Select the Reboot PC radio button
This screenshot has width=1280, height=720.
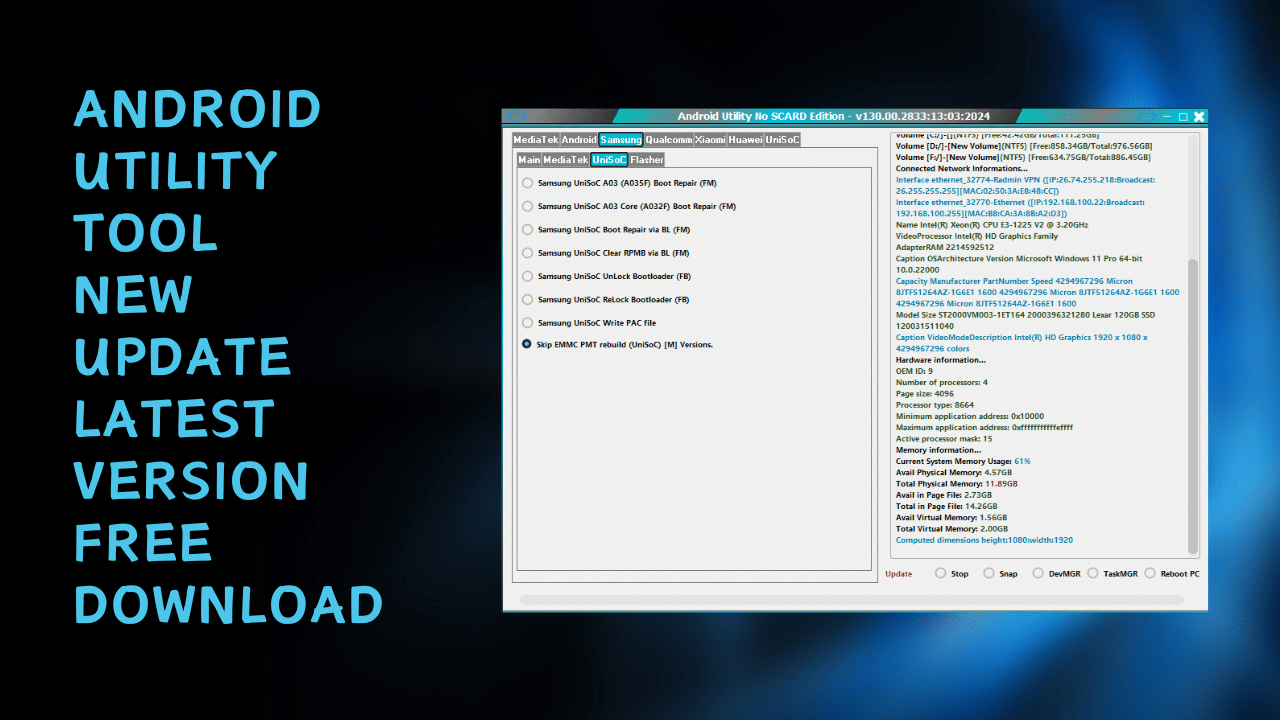coord(1150,573)
